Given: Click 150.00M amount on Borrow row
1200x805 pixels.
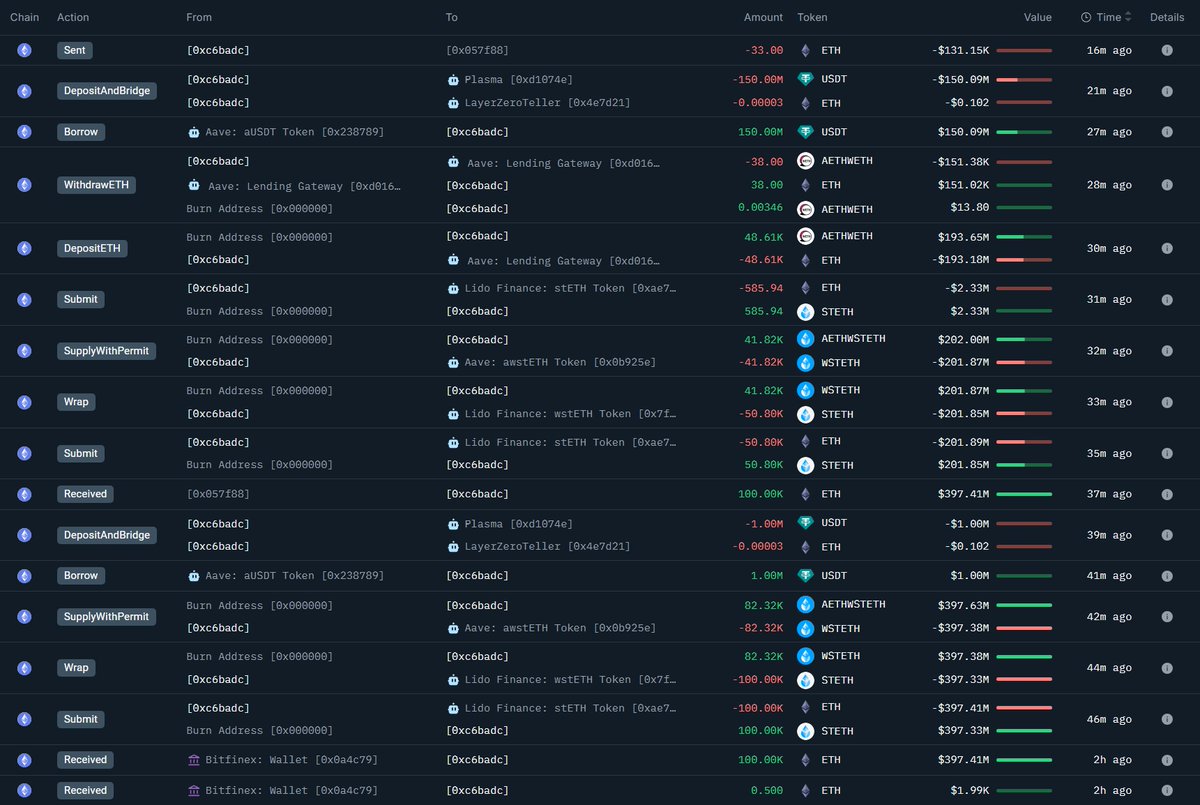Looking at the screenshot, I should (761, 132).
